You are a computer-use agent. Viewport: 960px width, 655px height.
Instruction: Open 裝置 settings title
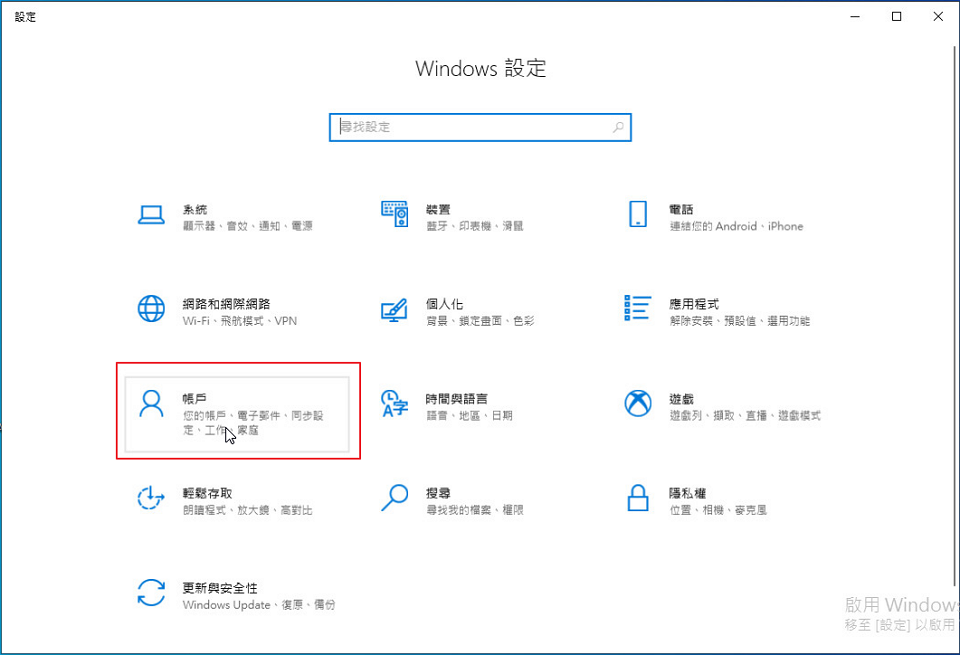pos(438,209)
